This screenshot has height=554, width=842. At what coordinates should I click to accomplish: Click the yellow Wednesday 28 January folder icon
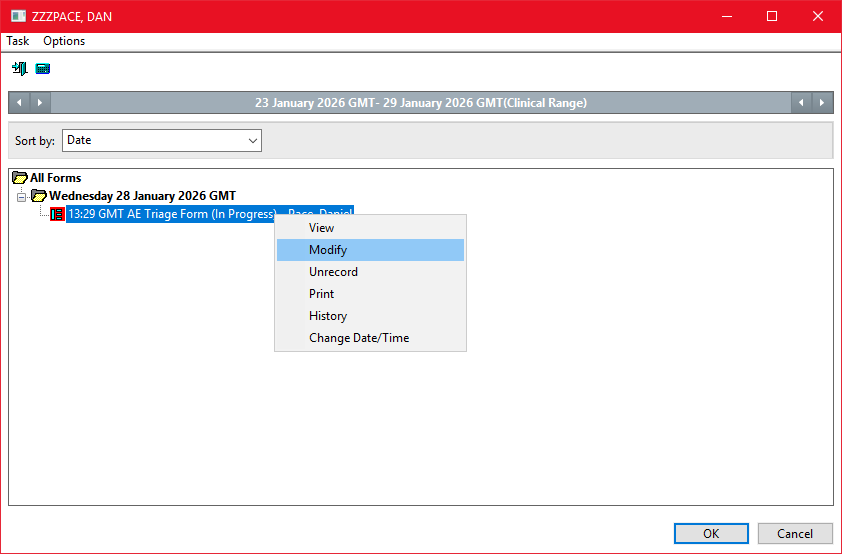point(39,196)
